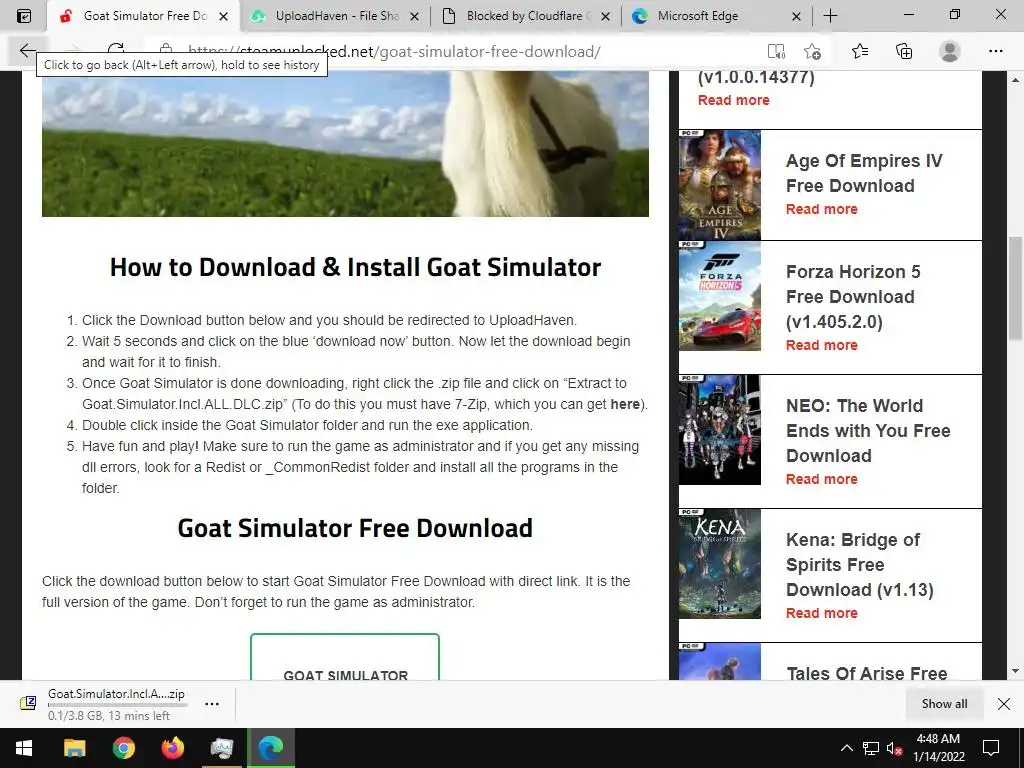Toggle read aloud / immersive reader icon

(x=776, y=51)
